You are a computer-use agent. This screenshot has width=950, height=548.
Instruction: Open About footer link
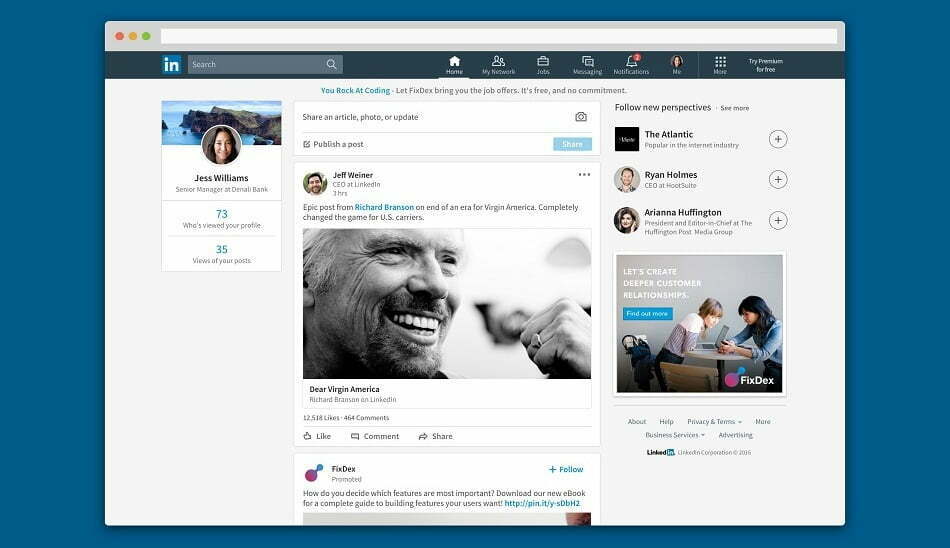point(637,422)
